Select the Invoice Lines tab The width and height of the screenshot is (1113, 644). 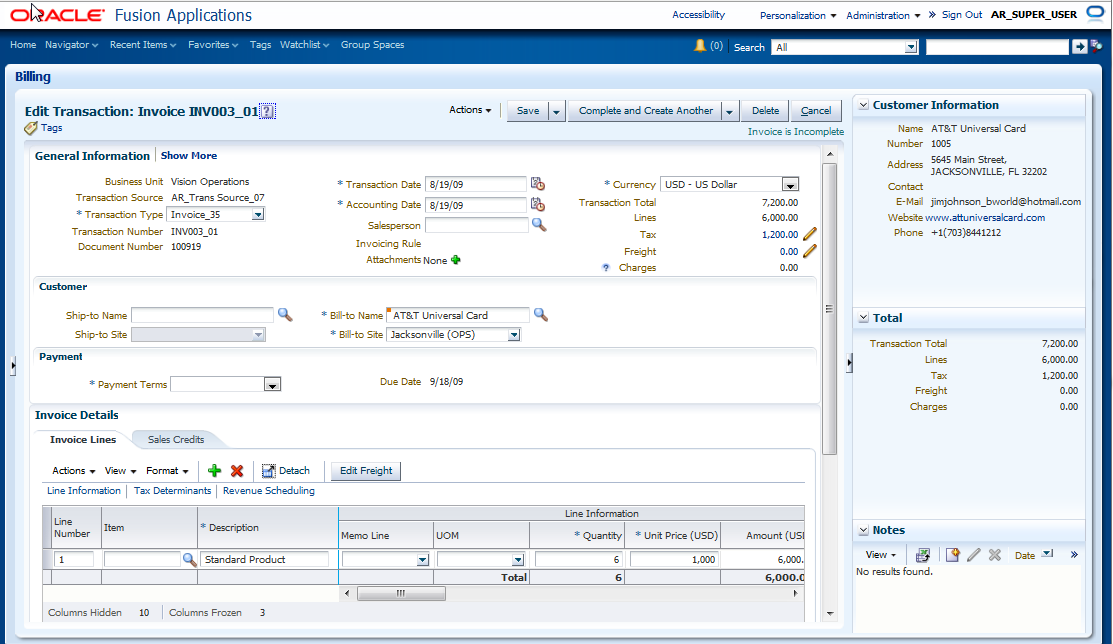[83, 440]
